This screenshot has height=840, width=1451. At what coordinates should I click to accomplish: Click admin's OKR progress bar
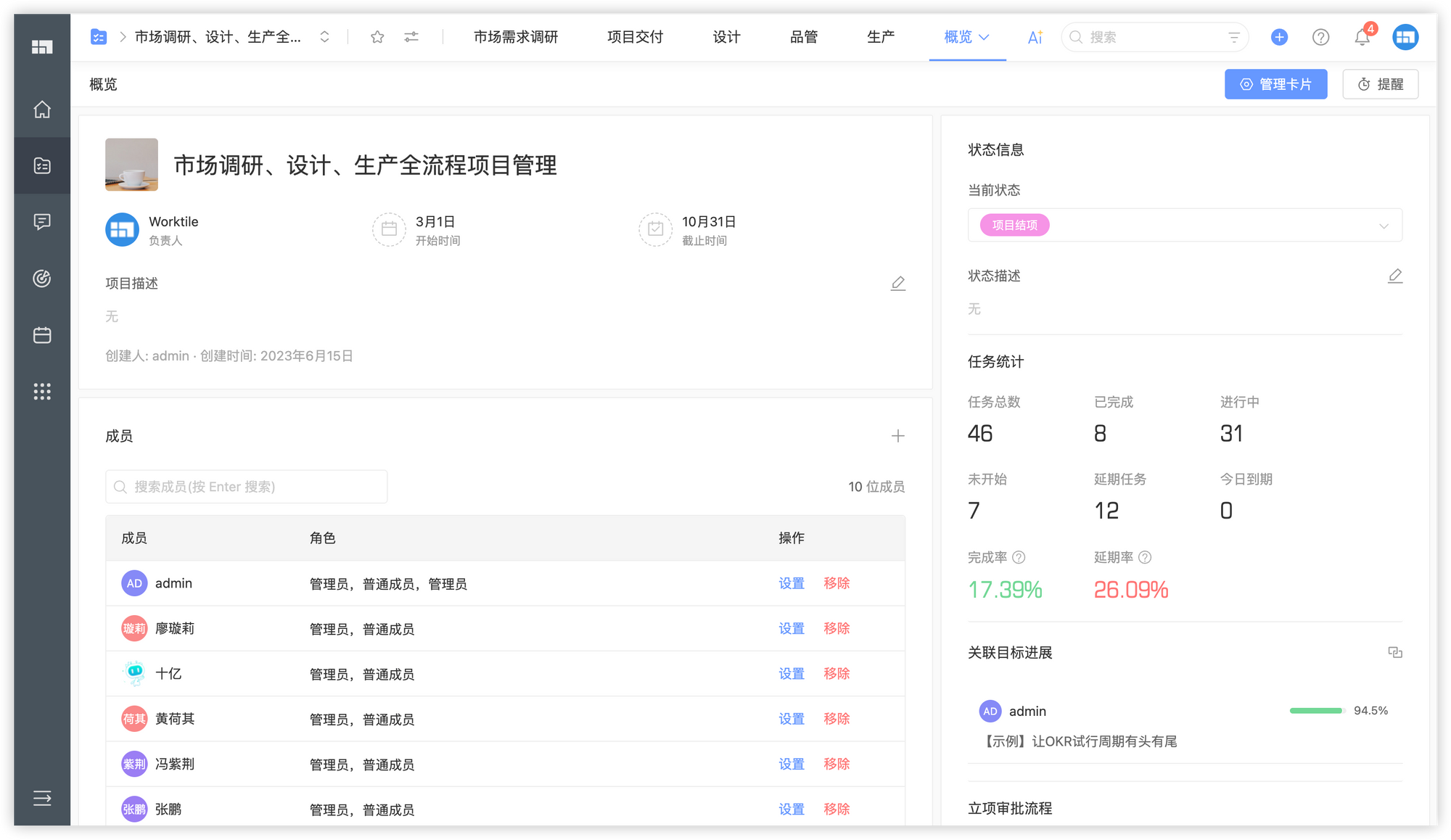coord(1317,711)
